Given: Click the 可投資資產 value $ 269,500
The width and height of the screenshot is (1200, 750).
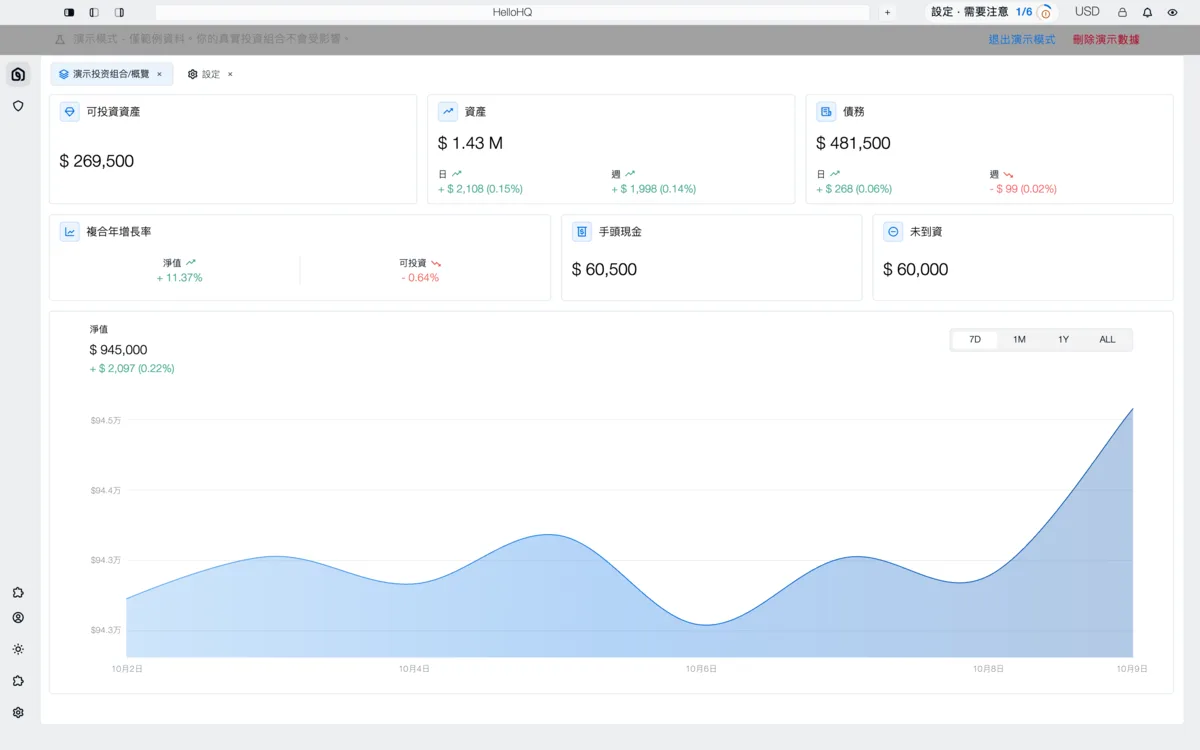Looking at the screenshot, I should [97, 161].
